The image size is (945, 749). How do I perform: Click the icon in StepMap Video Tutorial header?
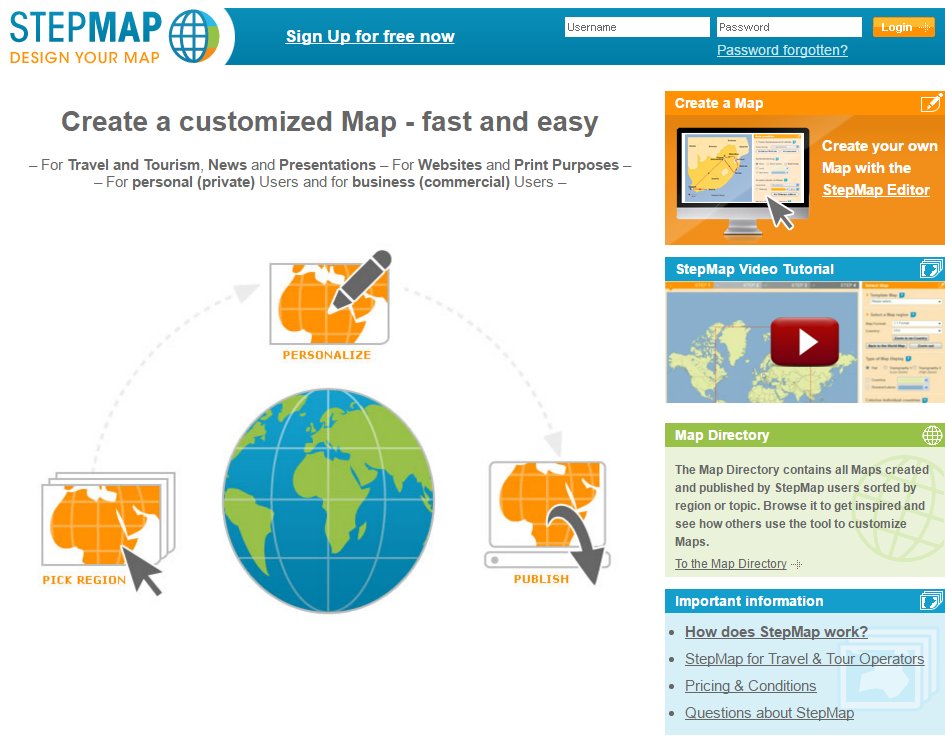pyautogui.click(x=931, y=268)
